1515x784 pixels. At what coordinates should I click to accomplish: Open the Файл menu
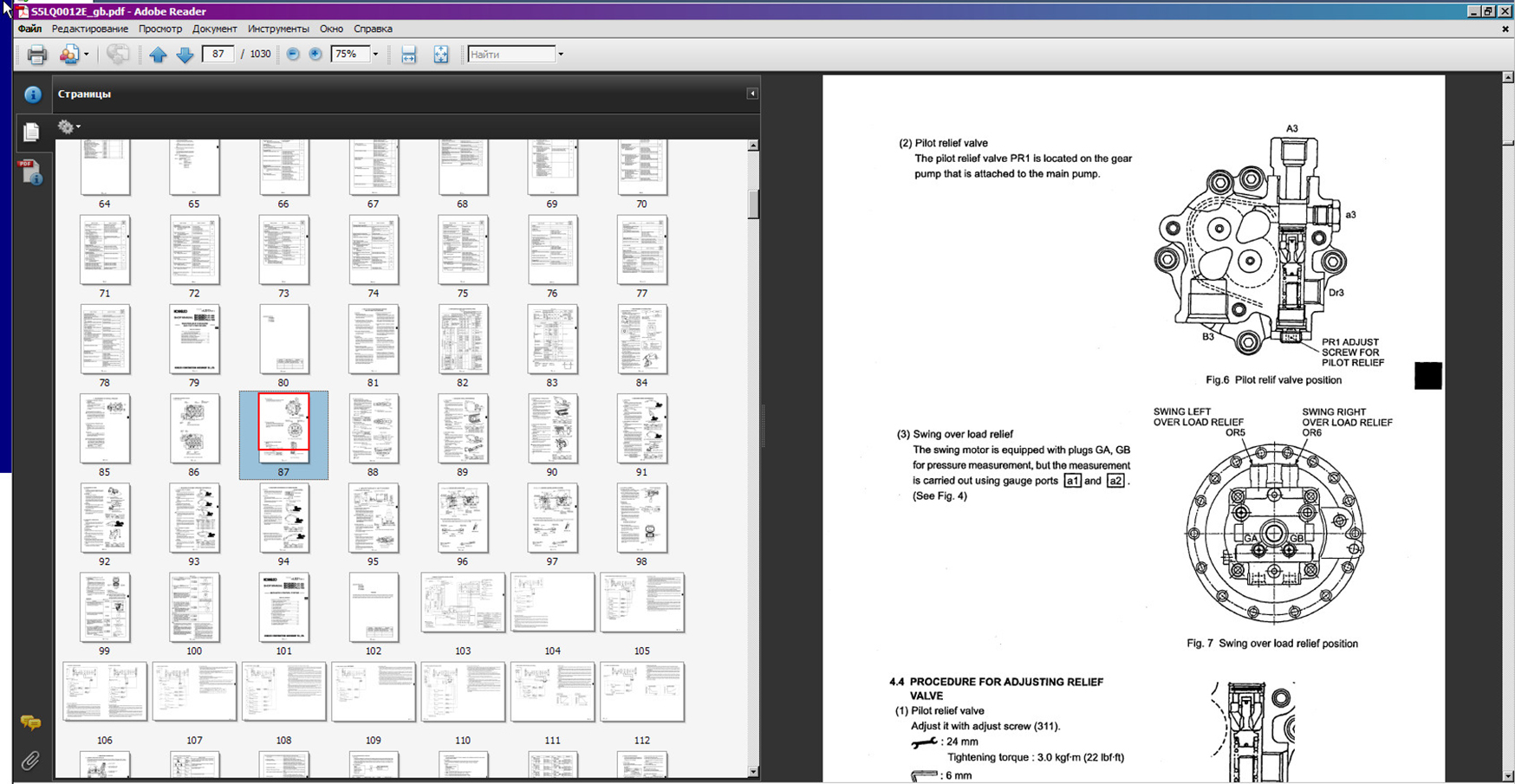tap(29, 29)
